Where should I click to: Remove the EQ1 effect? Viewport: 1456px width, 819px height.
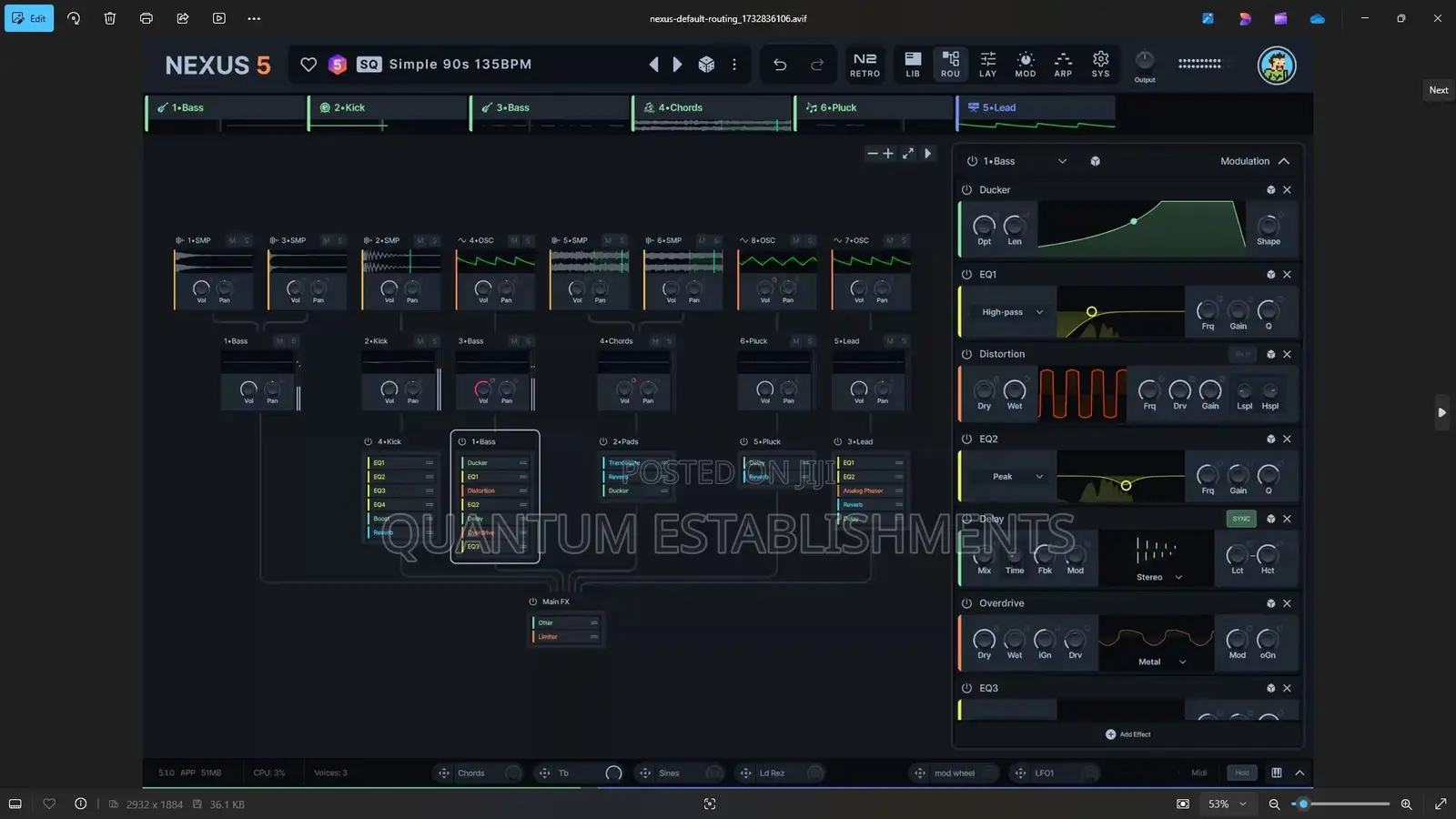click(1287, 274)
